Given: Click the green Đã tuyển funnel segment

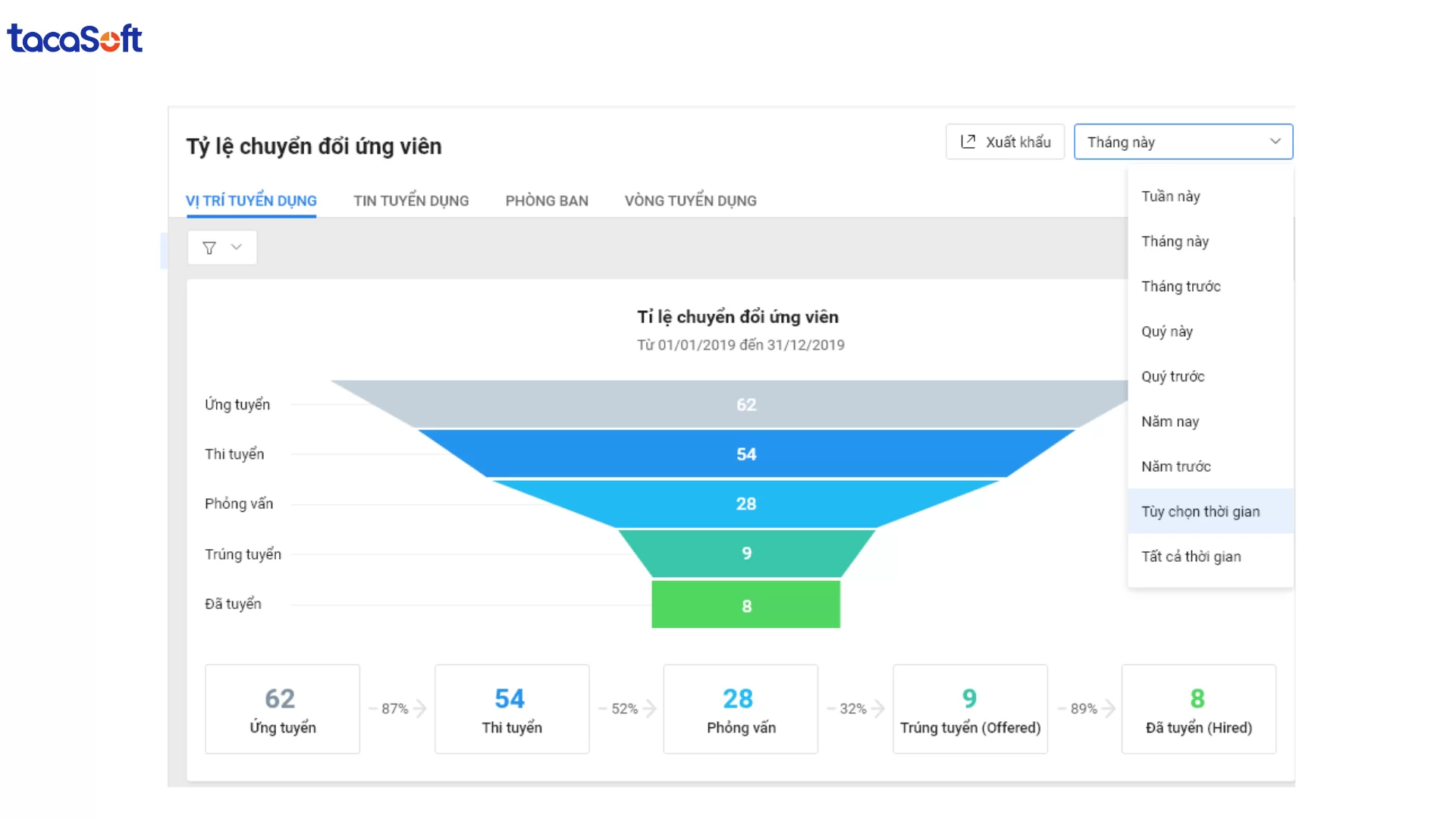Looking at the screenshot, I should 745,604.
